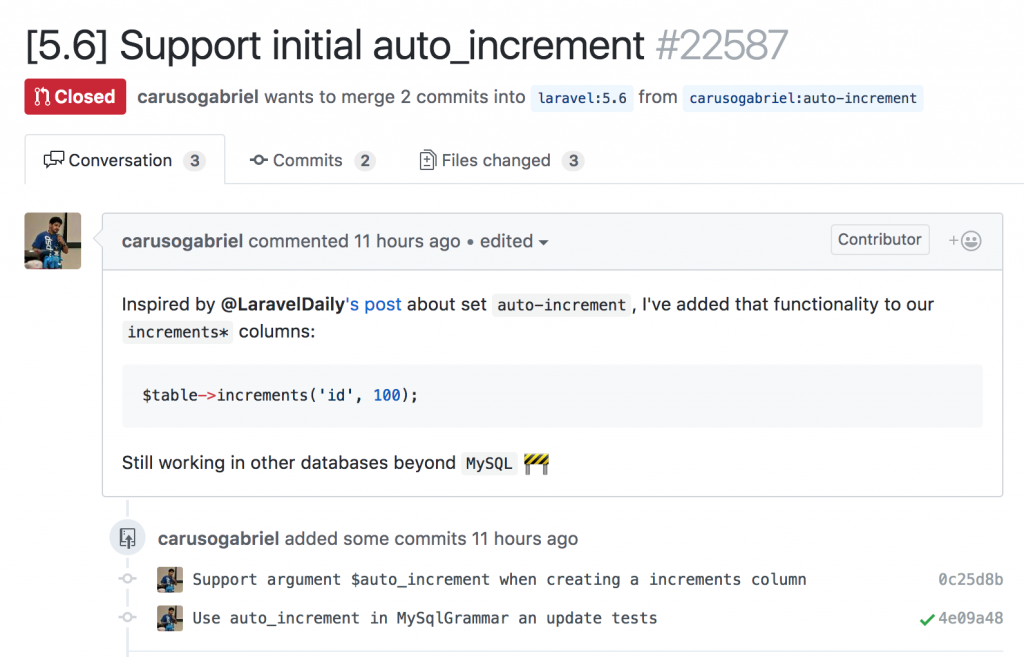This screenshot has height=657, width=1024.
Task: Click the red Closed status badge
Action: [74, 97]
